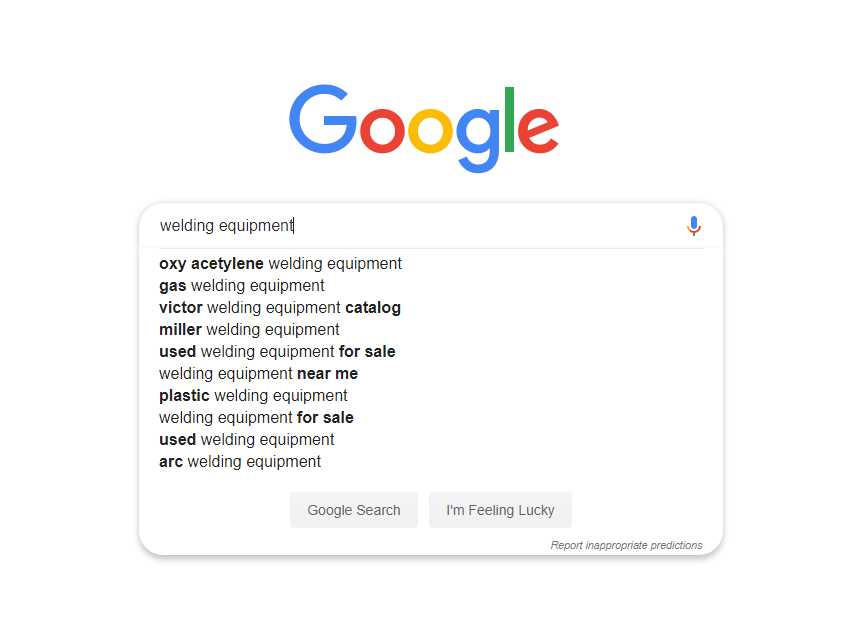
Task: Focus the search box with 'welding equipment'
Action: coord(415,225)
